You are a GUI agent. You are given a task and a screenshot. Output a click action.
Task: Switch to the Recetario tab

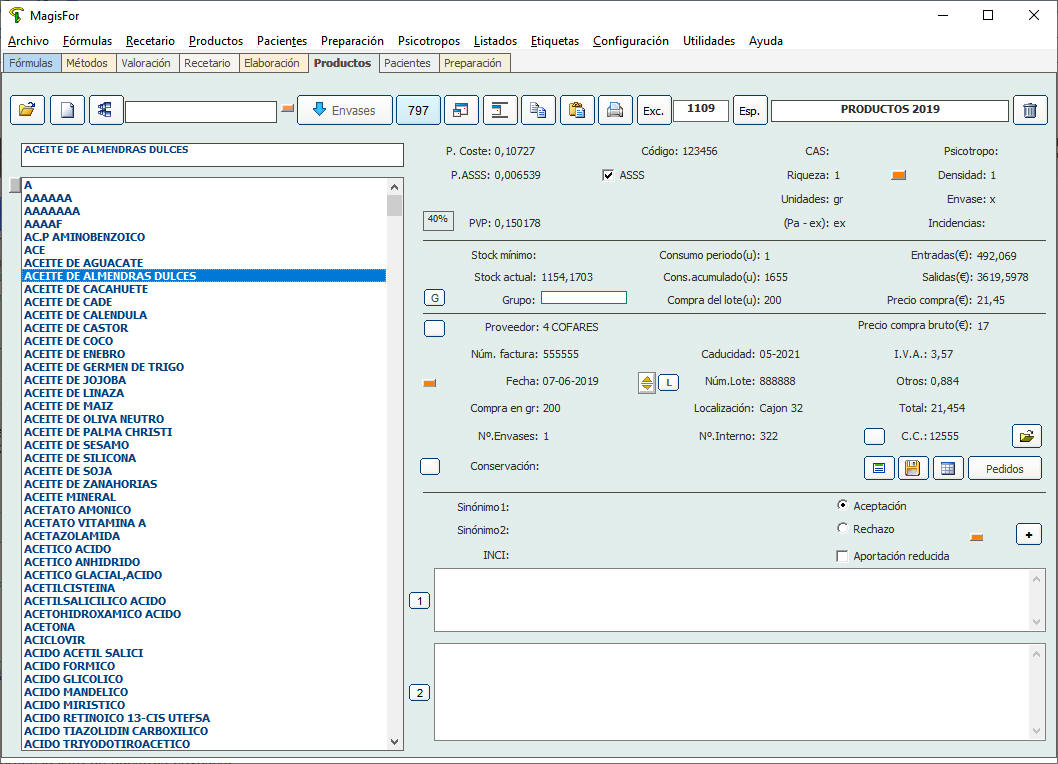pos(207,63)
